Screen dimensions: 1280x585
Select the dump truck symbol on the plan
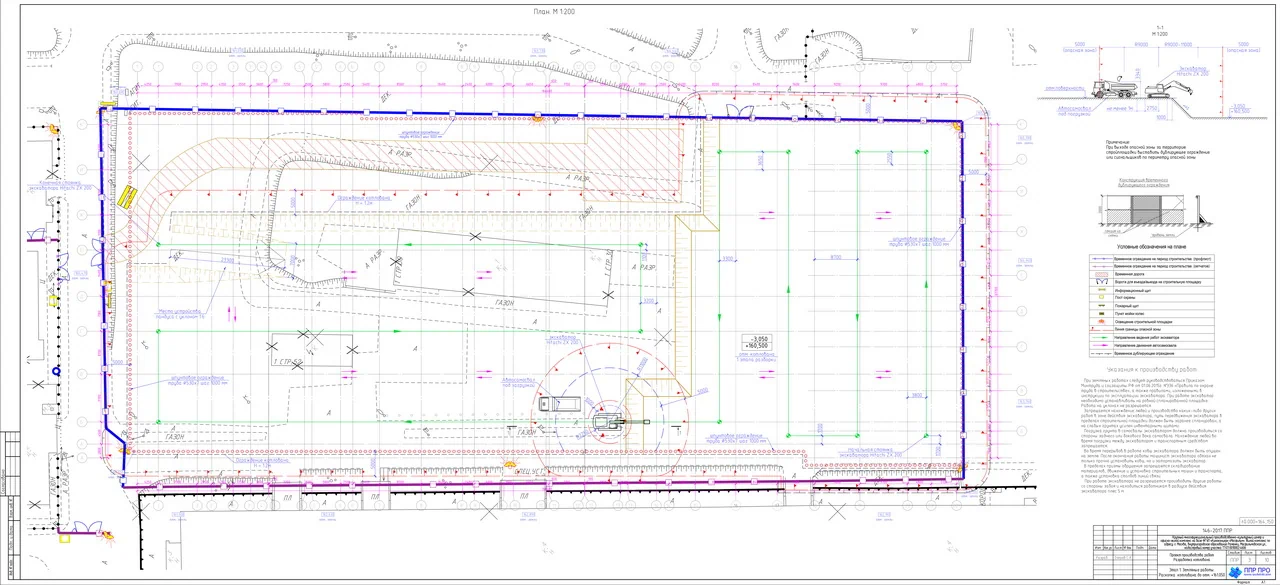tap(558, 404)
